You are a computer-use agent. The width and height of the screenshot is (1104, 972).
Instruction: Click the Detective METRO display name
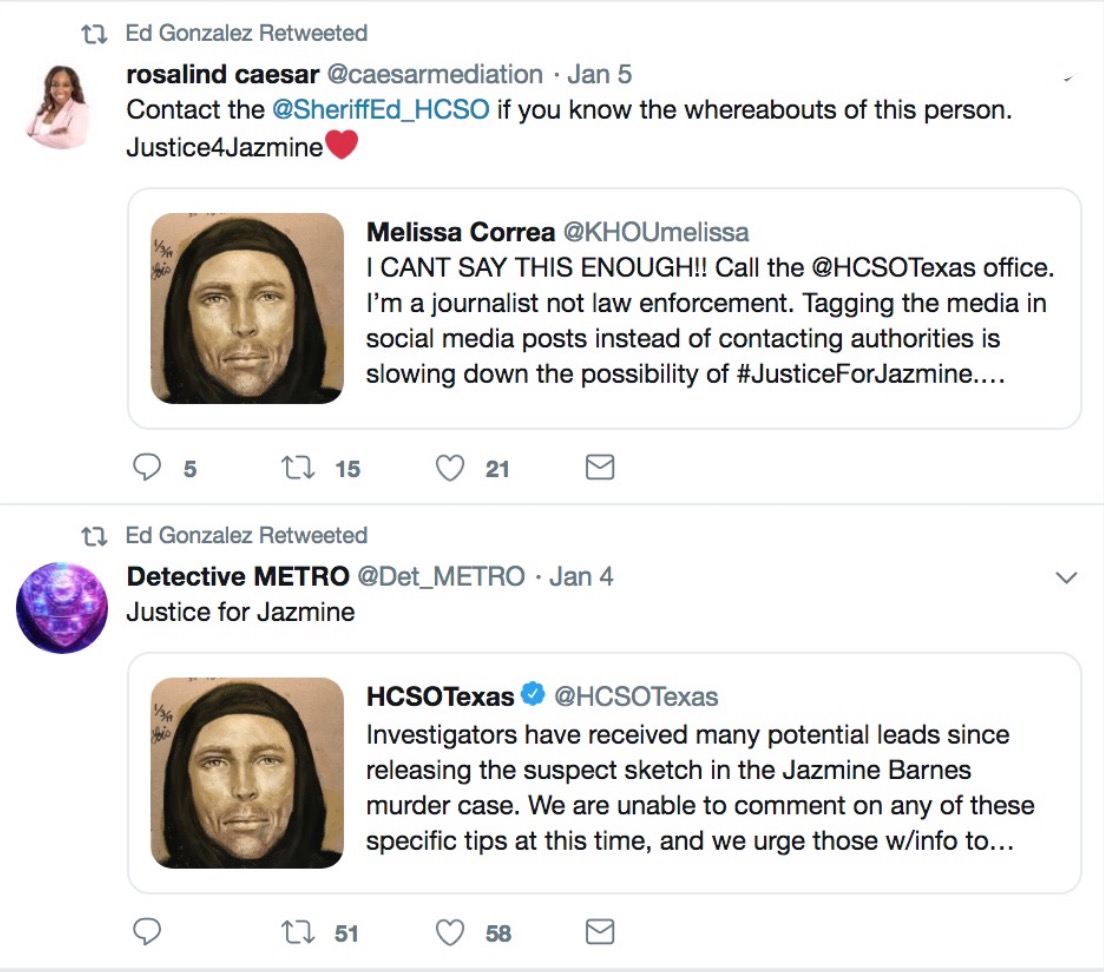pyautogui.click(x=237, y=576)
